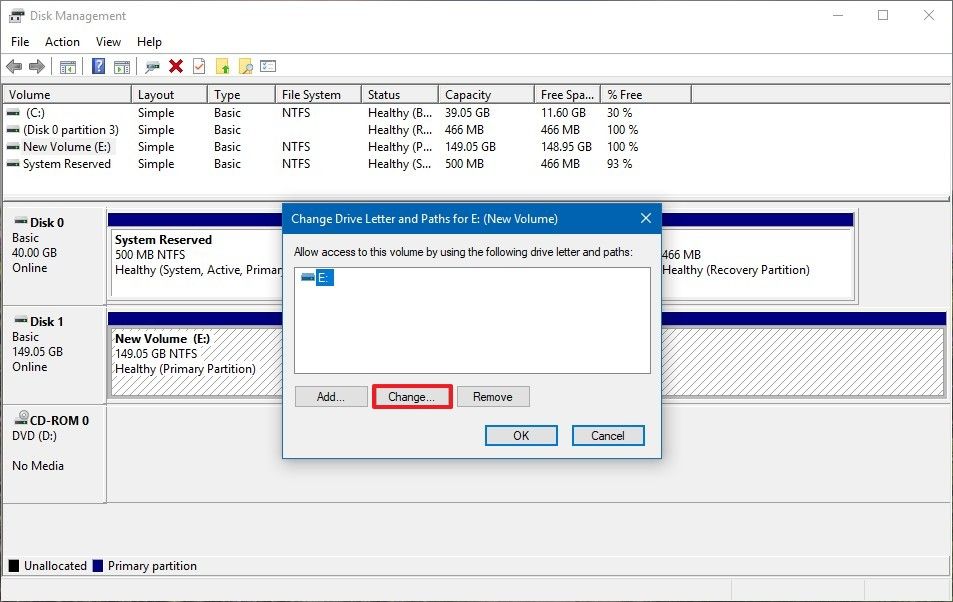Click the folder with green arrow icon

coord(222,66)
